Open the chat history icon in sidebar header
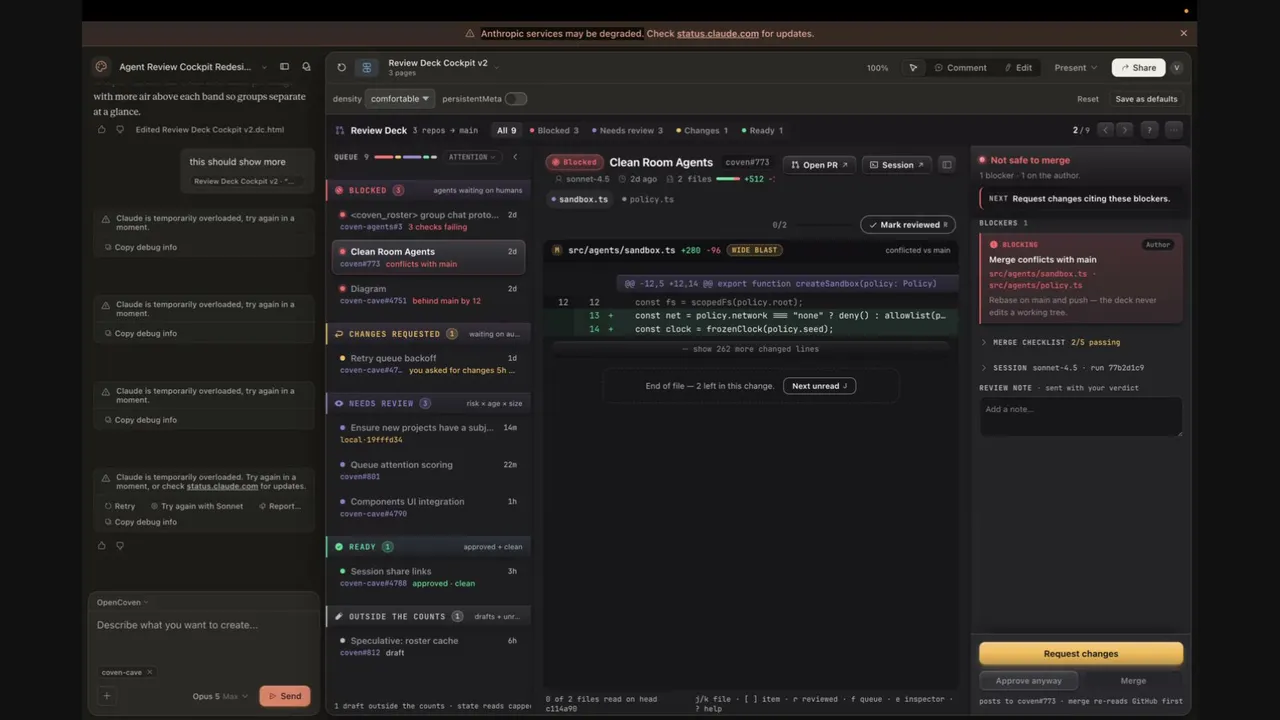The image size is (1280, 720). coord(306,67)
